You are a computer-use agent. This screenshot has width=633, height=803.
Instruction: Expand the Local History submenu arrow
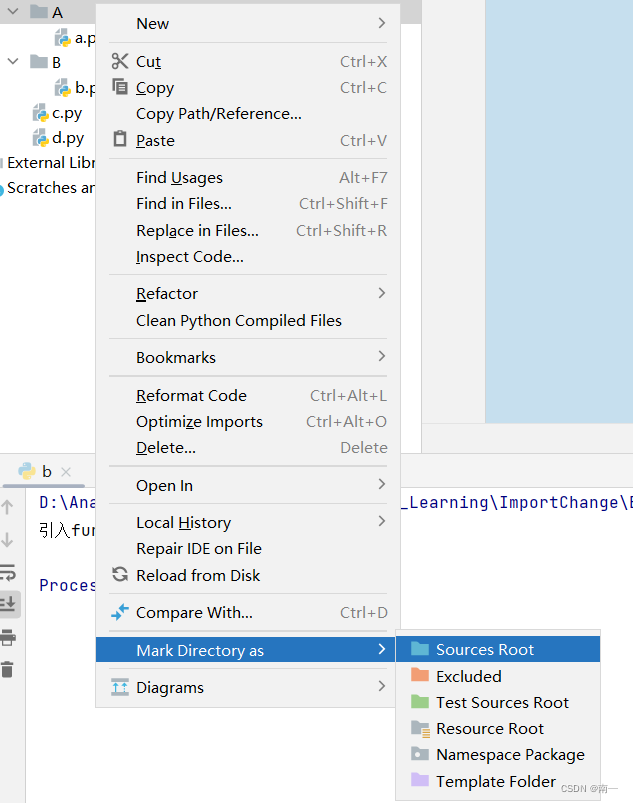click(382, 521)
